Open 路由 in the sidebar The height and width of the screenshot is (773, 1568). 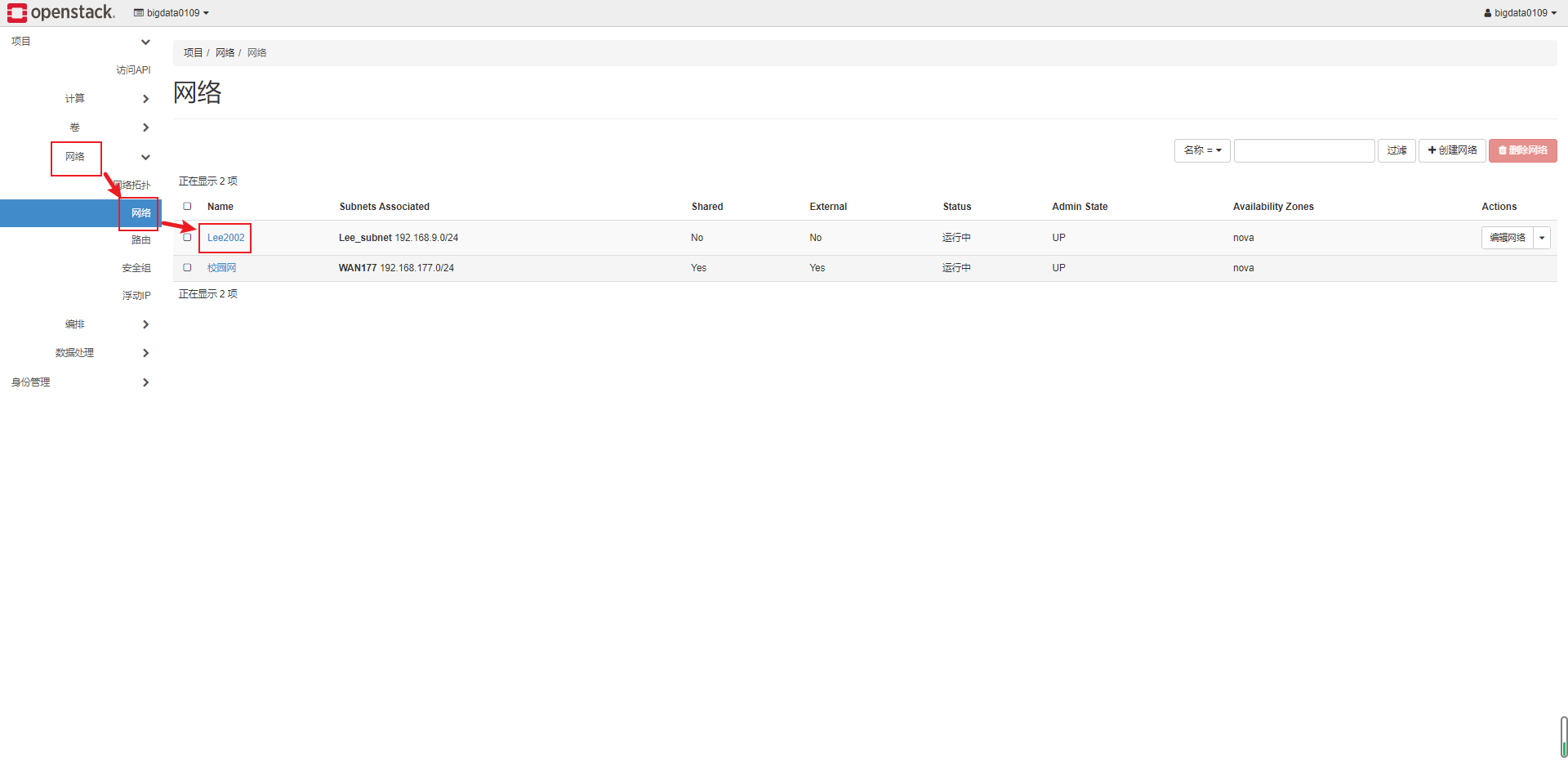[x=141, y=240]
